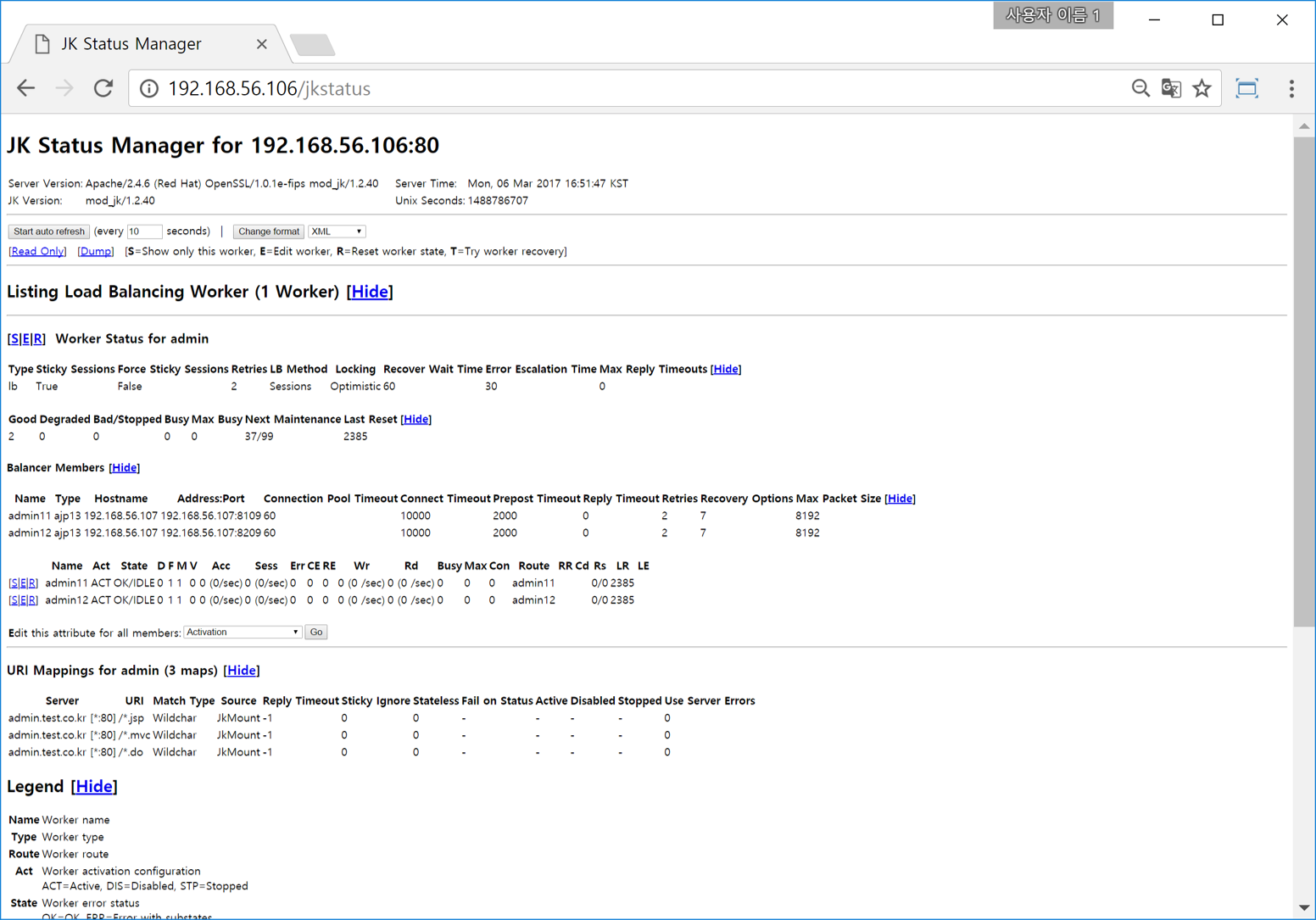Open the Chrome three-dot menu
Image resolution: width=1316 pixels, height=920 pixels.
click(x=1291, y=88)
